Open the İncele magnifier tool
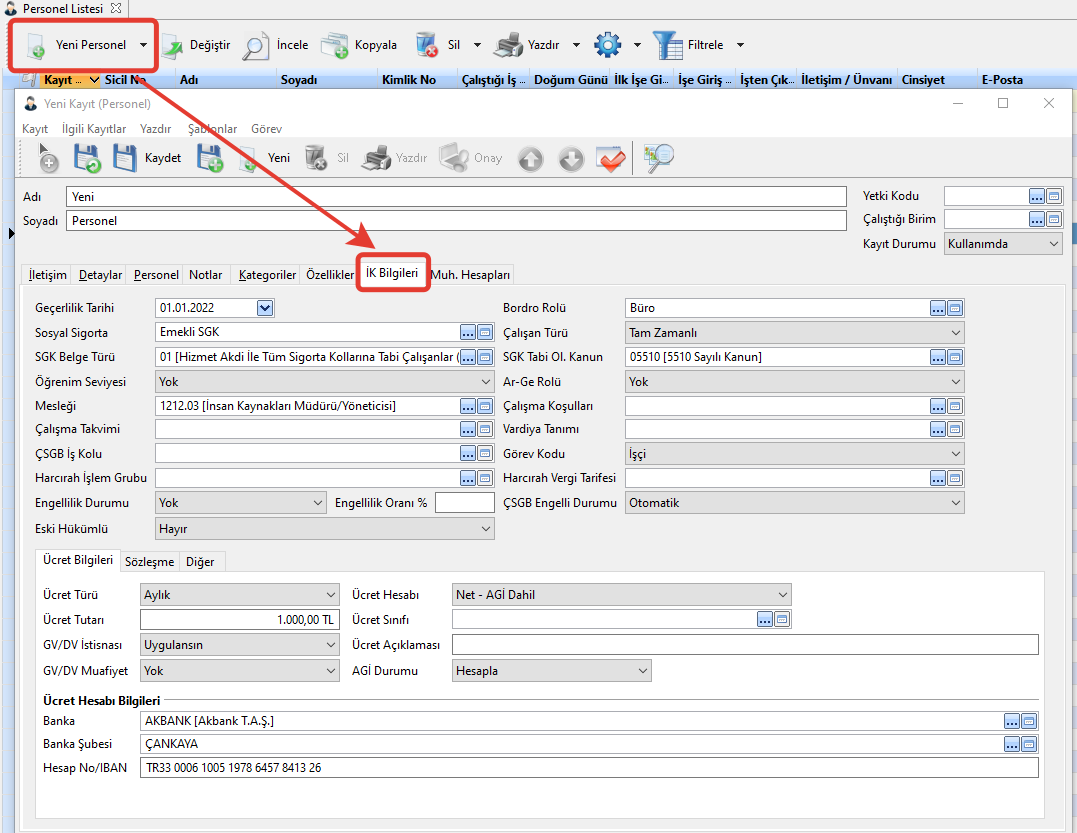 pyautogui.click(x=256, y=45)
